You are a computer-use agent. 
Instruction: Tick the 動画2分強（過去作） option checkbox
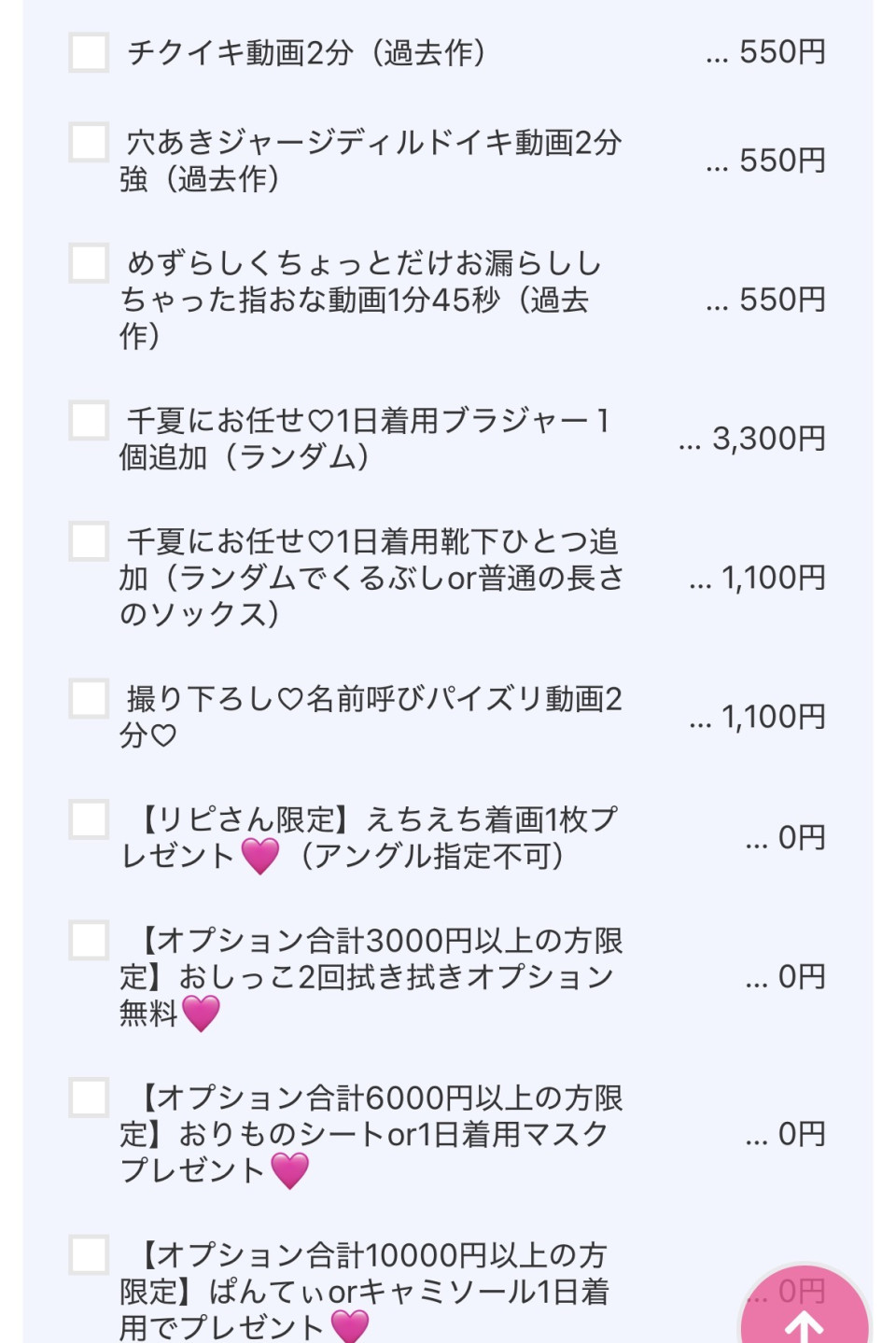(x=90, y=142)
